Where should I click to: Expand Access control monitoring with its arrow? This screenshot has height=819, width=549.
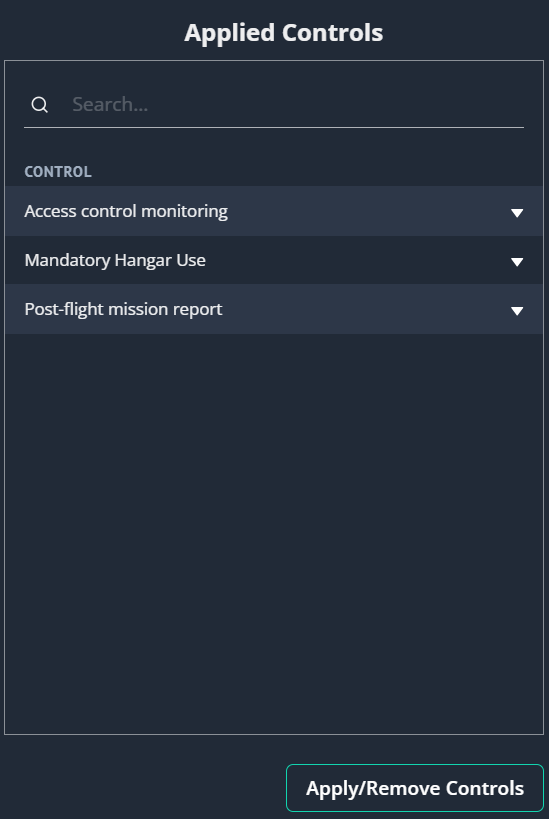[517, 212]
